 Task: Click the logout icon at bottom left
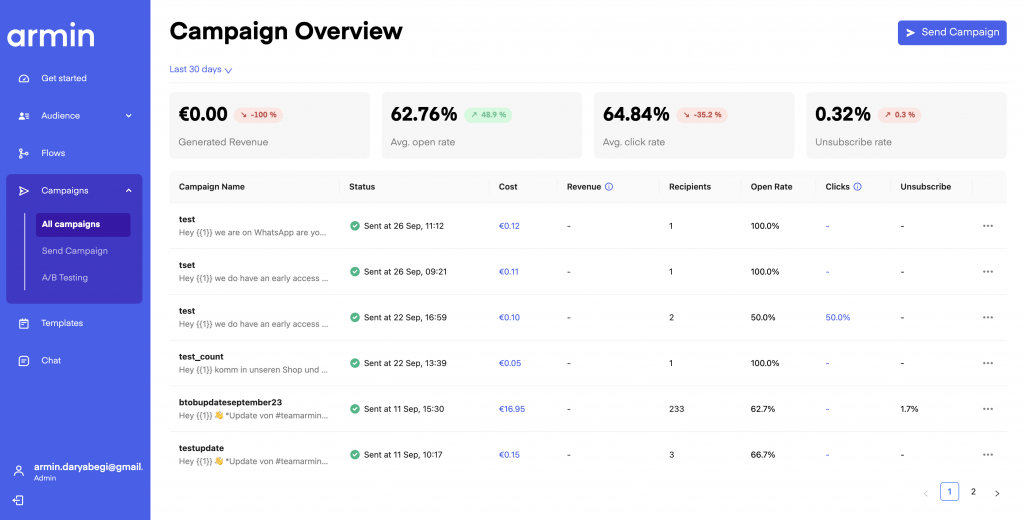pos(18,500)
